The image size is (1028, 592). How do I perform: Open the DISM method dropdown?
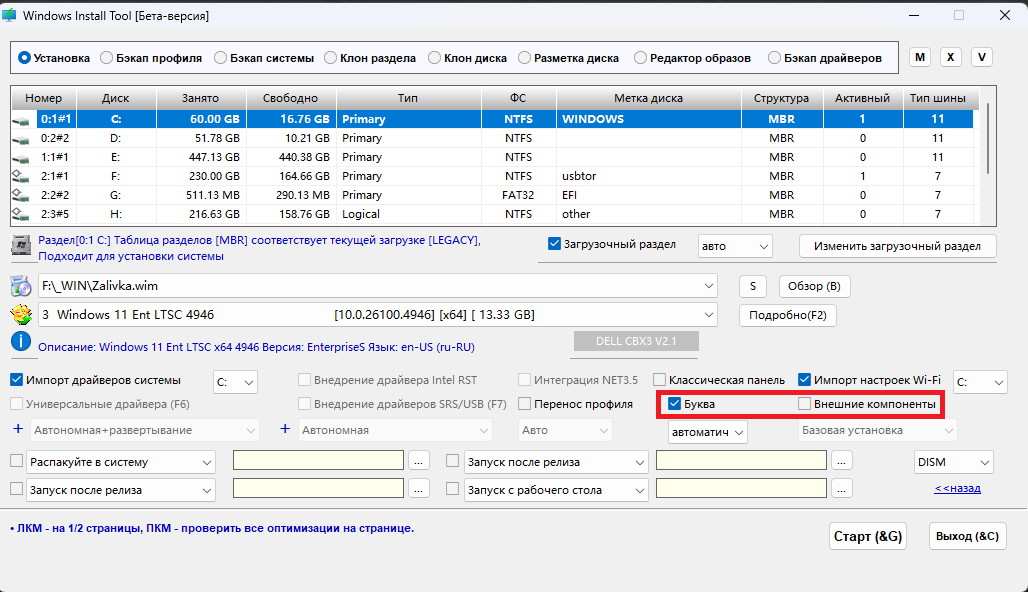(x=953, y=462)
